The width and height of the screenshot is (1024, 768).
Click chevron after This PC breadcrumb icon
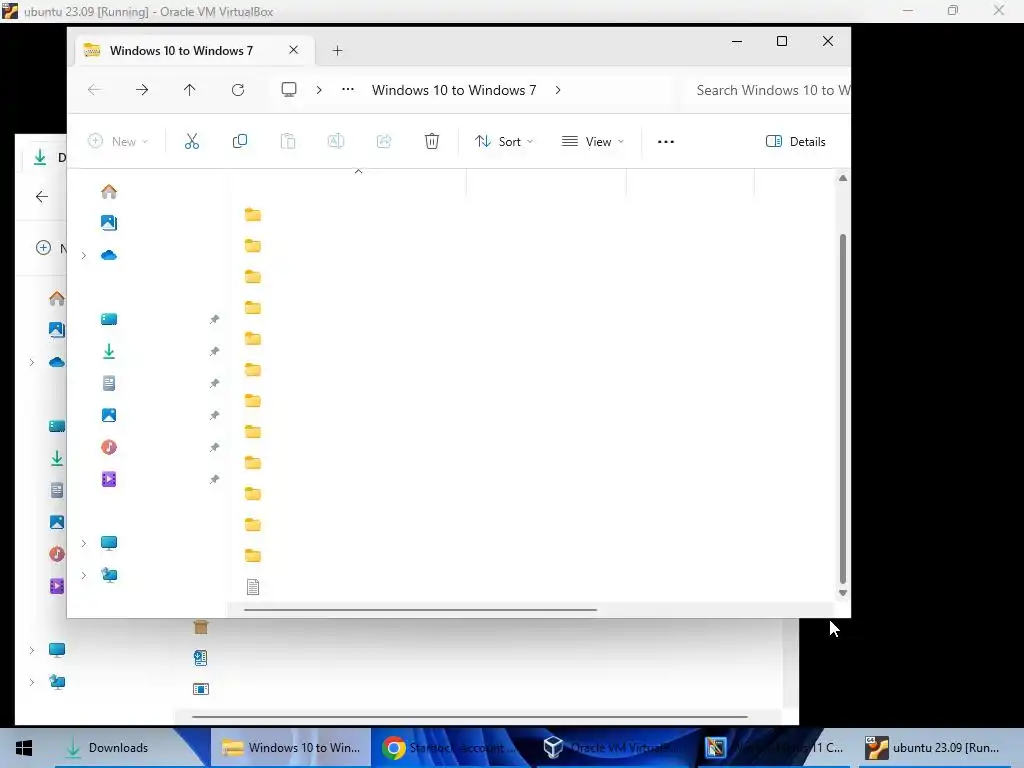pyautogui.click(x=319, y=90)
